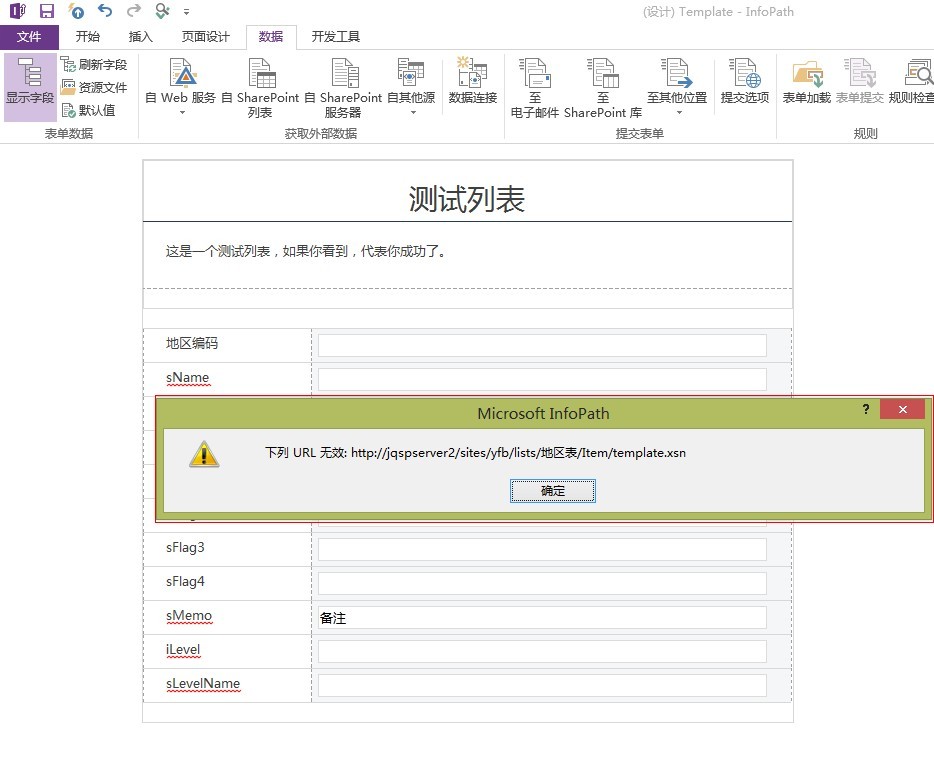Click the sFlag3 input field
This screenshot has height=778, width=934.
(x=542, y=550)
